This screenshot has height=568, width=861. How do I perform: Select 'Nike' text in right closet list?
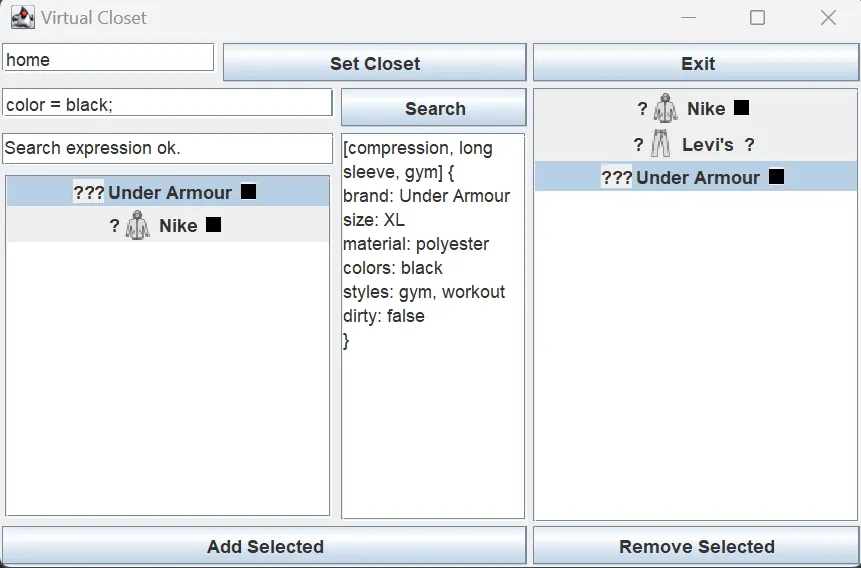click(x=706, y=108)
